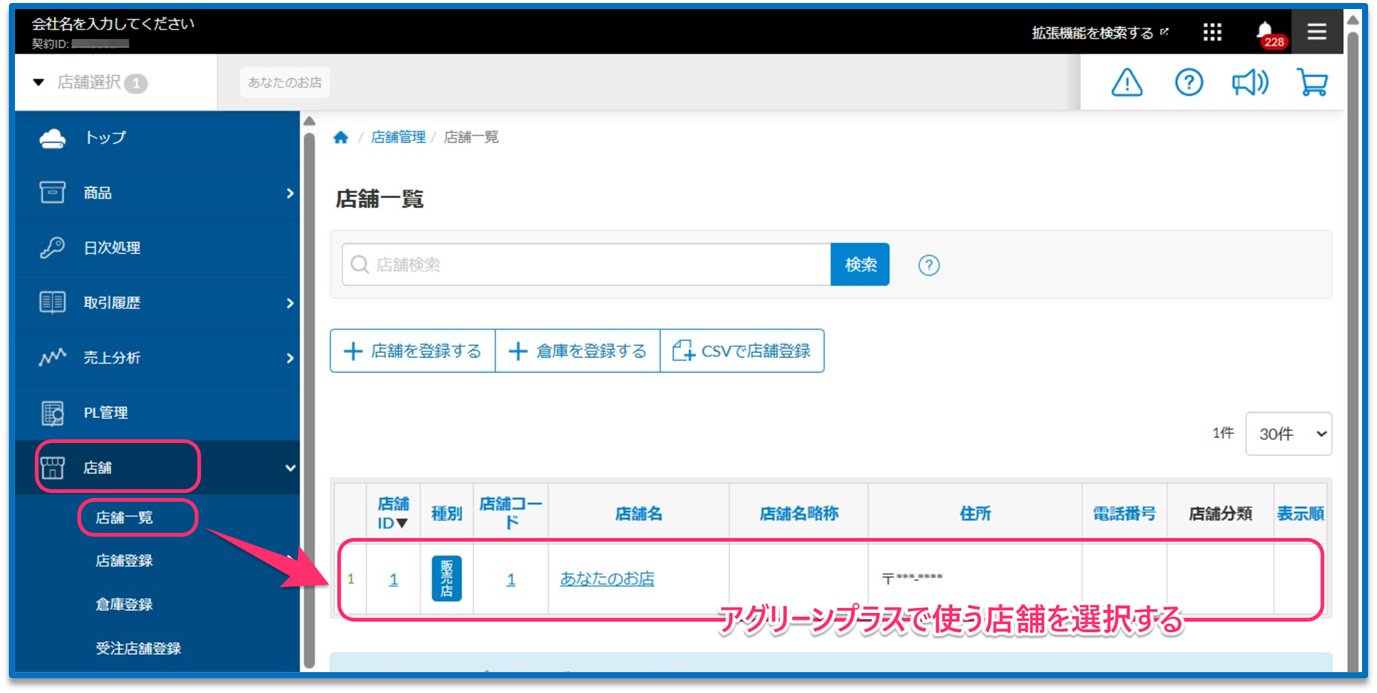Expand the 商品 sidebar menu

(165, 193)
